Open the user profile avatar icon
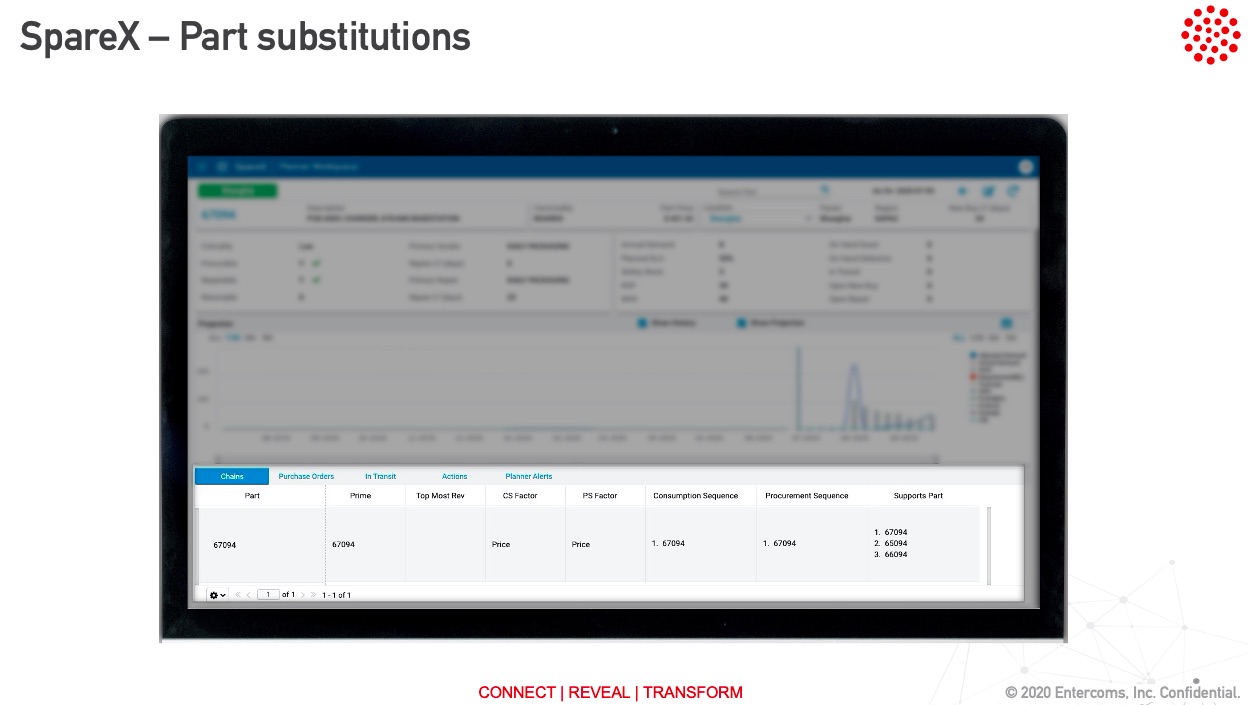The width and height of the screenshot is (1249, 705). pyautogui.click(x=1025, y=167)
